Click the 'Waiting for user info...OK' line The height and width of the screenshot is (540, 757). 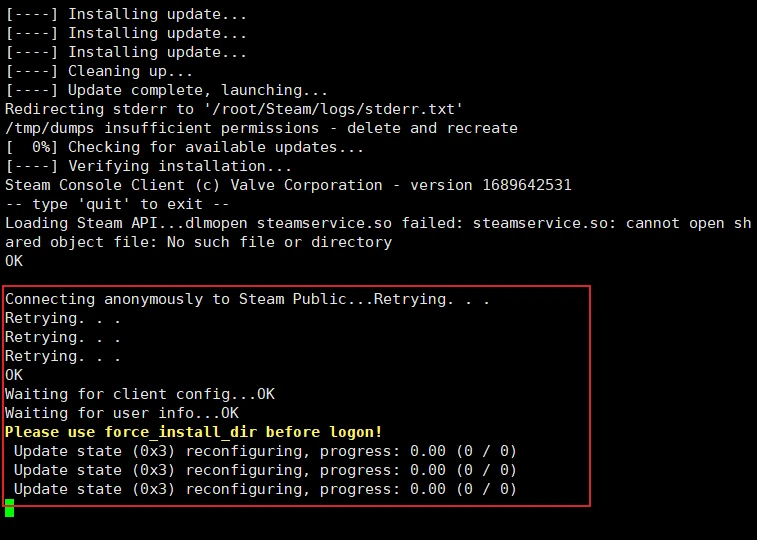(122, 413)
